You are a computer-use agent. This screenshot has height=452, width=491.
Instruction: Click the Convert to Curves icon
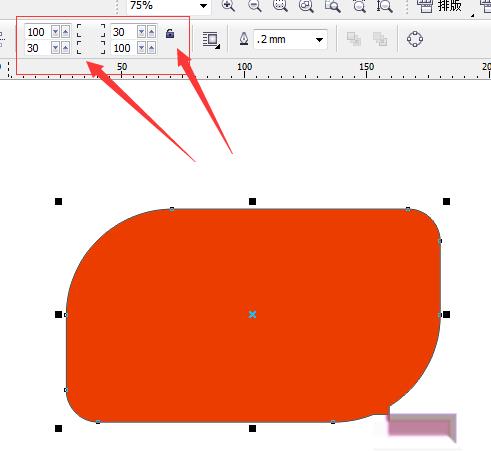[415, 39]
